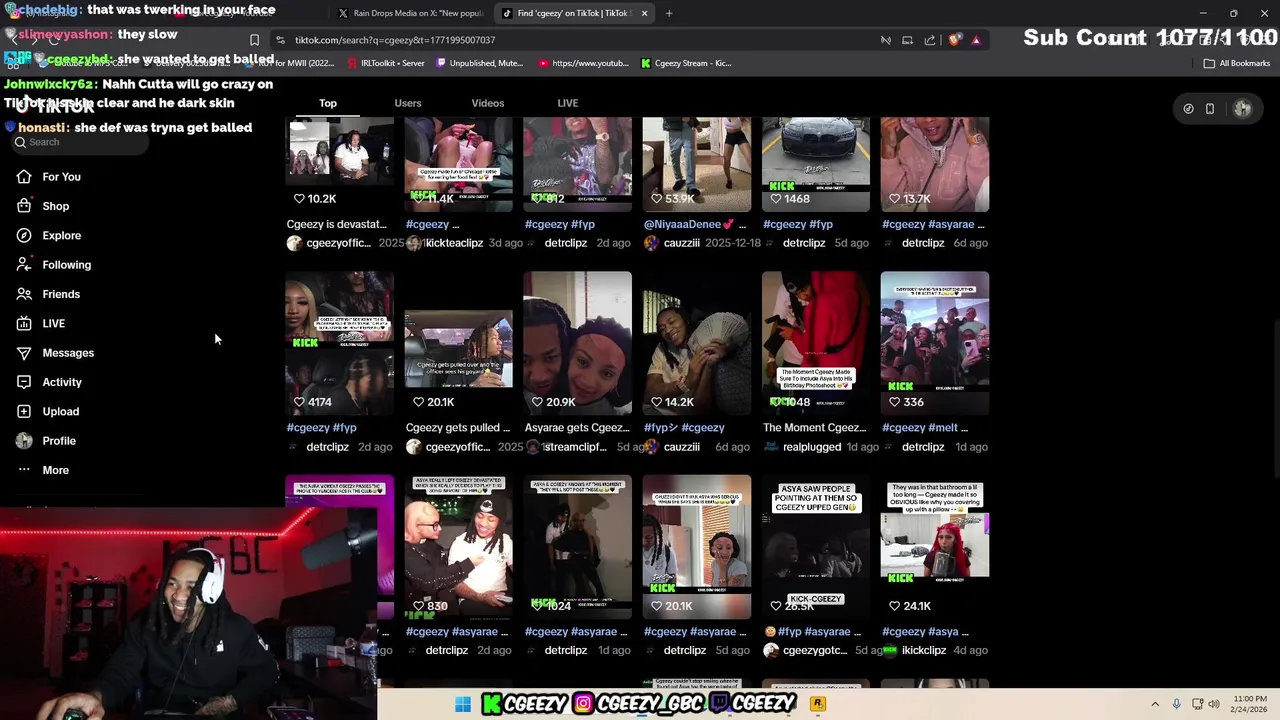Image resolution: width=1280 pixels, height=720 pixels.
Task: Switch to the Users results tab
Action: (408, 103)
